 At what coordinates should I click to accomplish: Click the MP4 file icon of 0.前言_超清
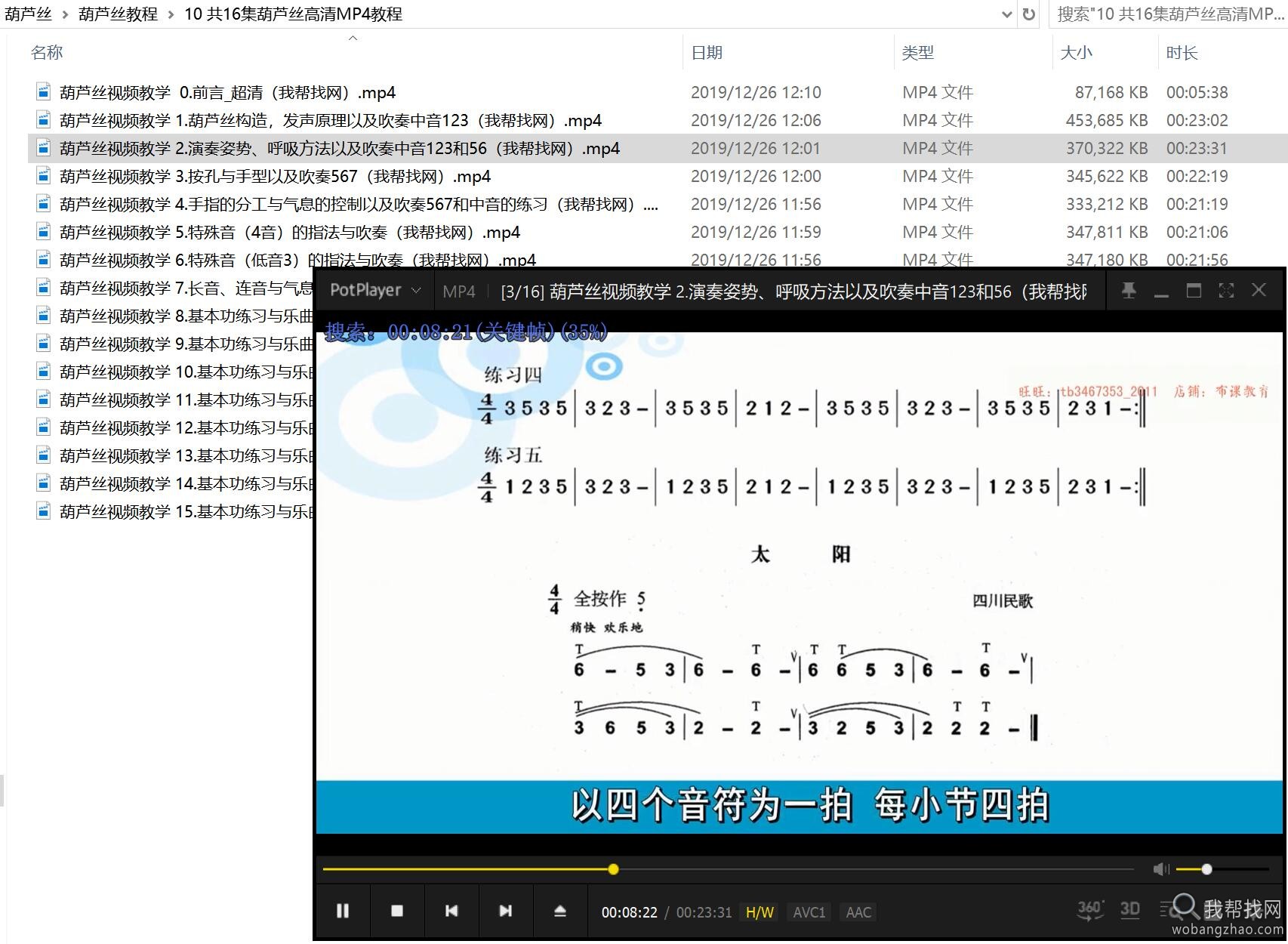click(44, 92)
